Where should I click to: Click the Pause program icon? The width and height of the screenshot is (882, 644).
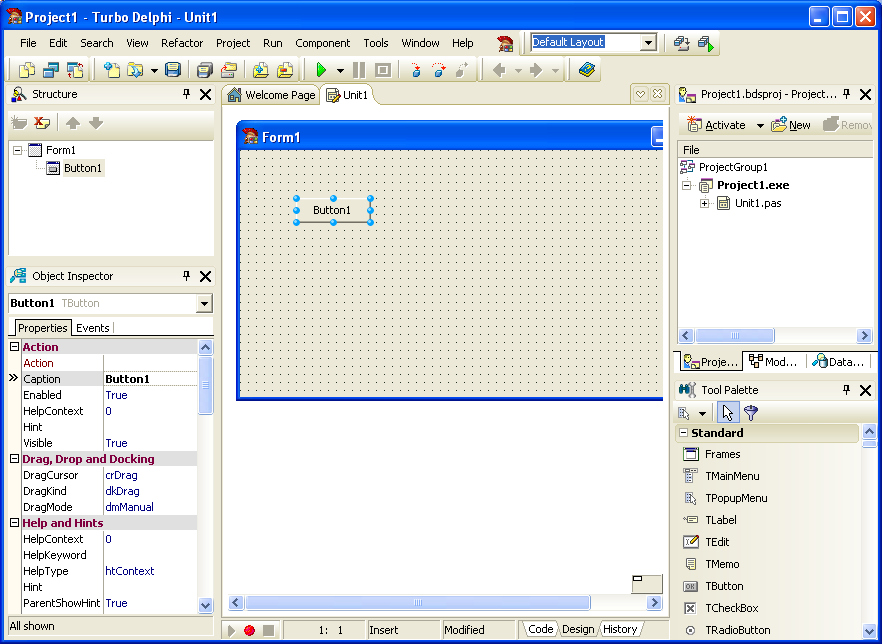[x=359, y=70]
